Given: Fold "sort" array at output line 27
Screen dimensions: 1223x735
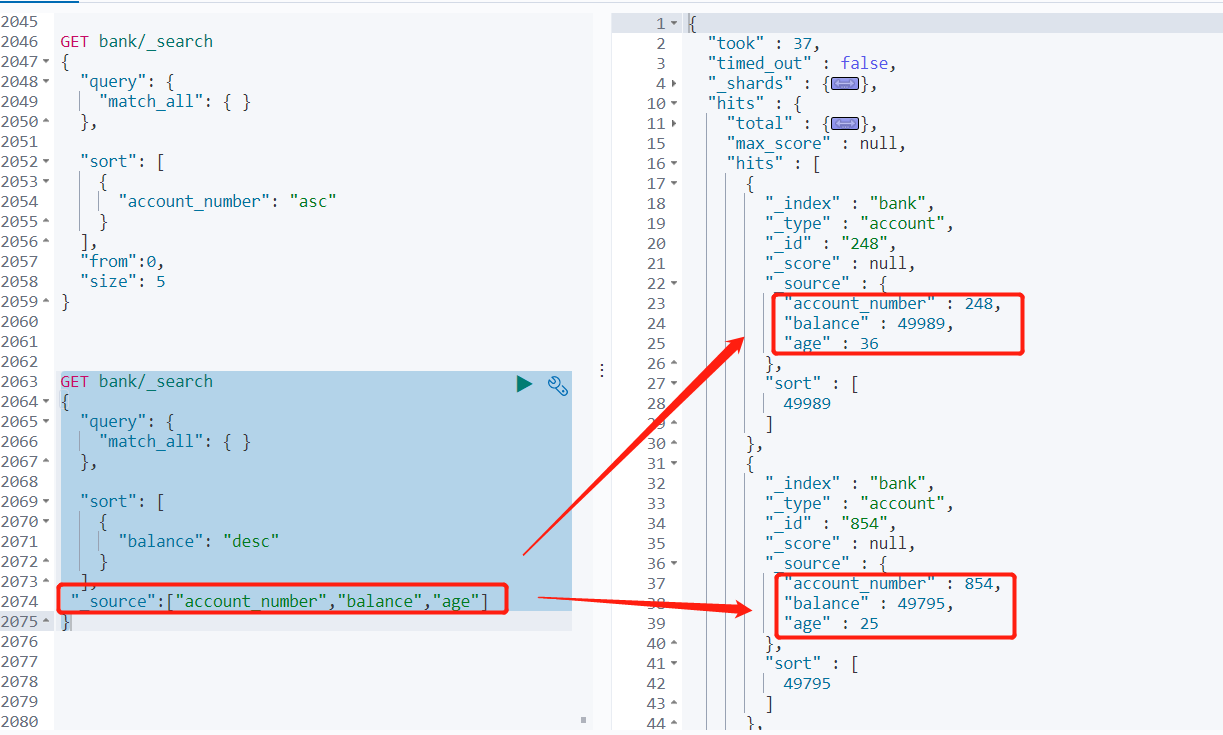Looking at the screenshot, I should (674, 384).
